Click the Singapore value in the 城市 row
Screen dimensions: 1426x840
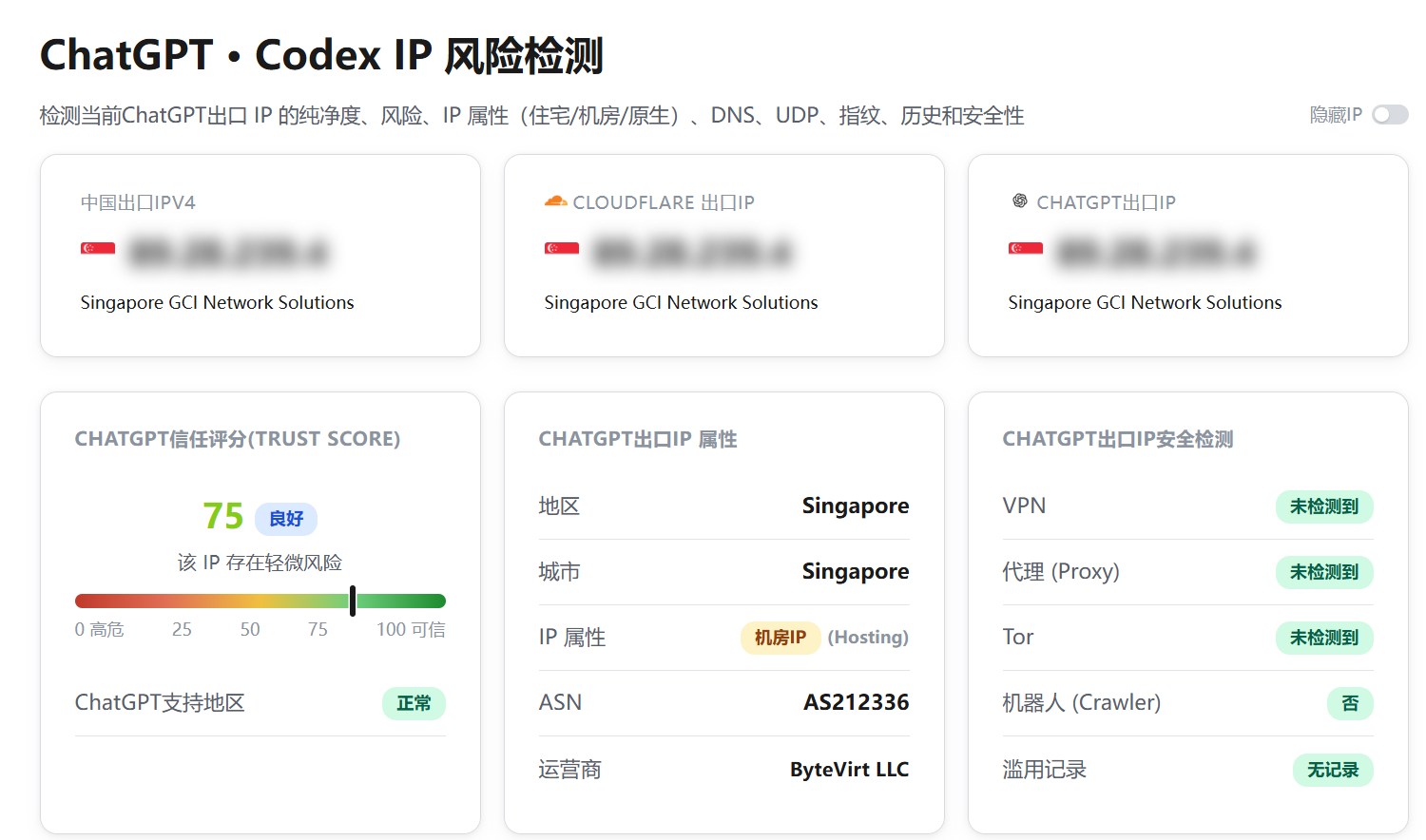pos(856,571)
